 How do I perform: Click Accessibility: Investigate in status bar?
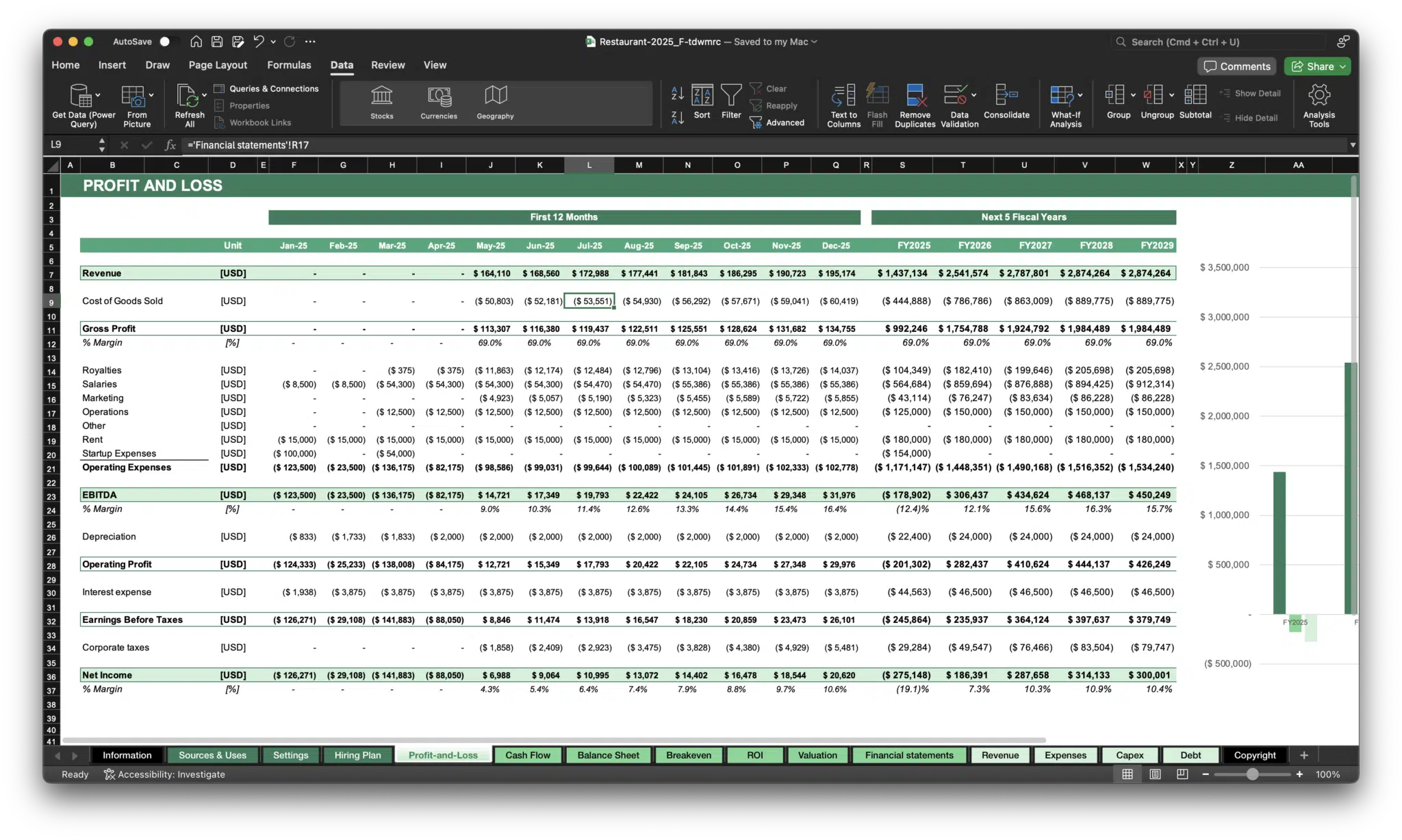coord(164,774)
